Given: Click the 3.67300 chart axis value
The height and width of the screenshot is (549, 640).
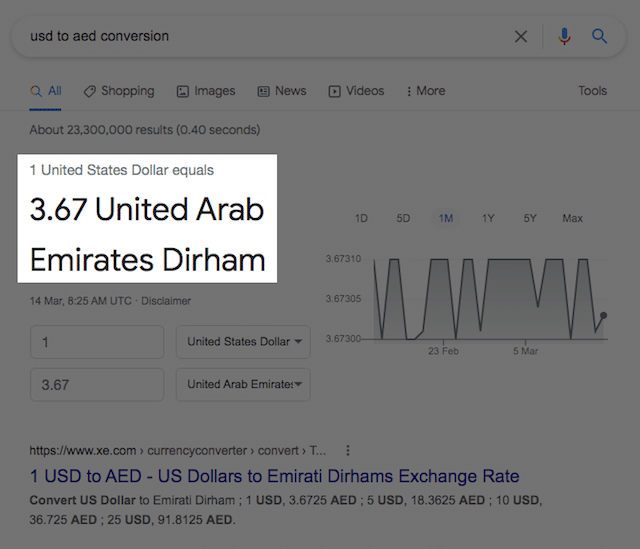Looking at the screenshot, I should (343, 339).
